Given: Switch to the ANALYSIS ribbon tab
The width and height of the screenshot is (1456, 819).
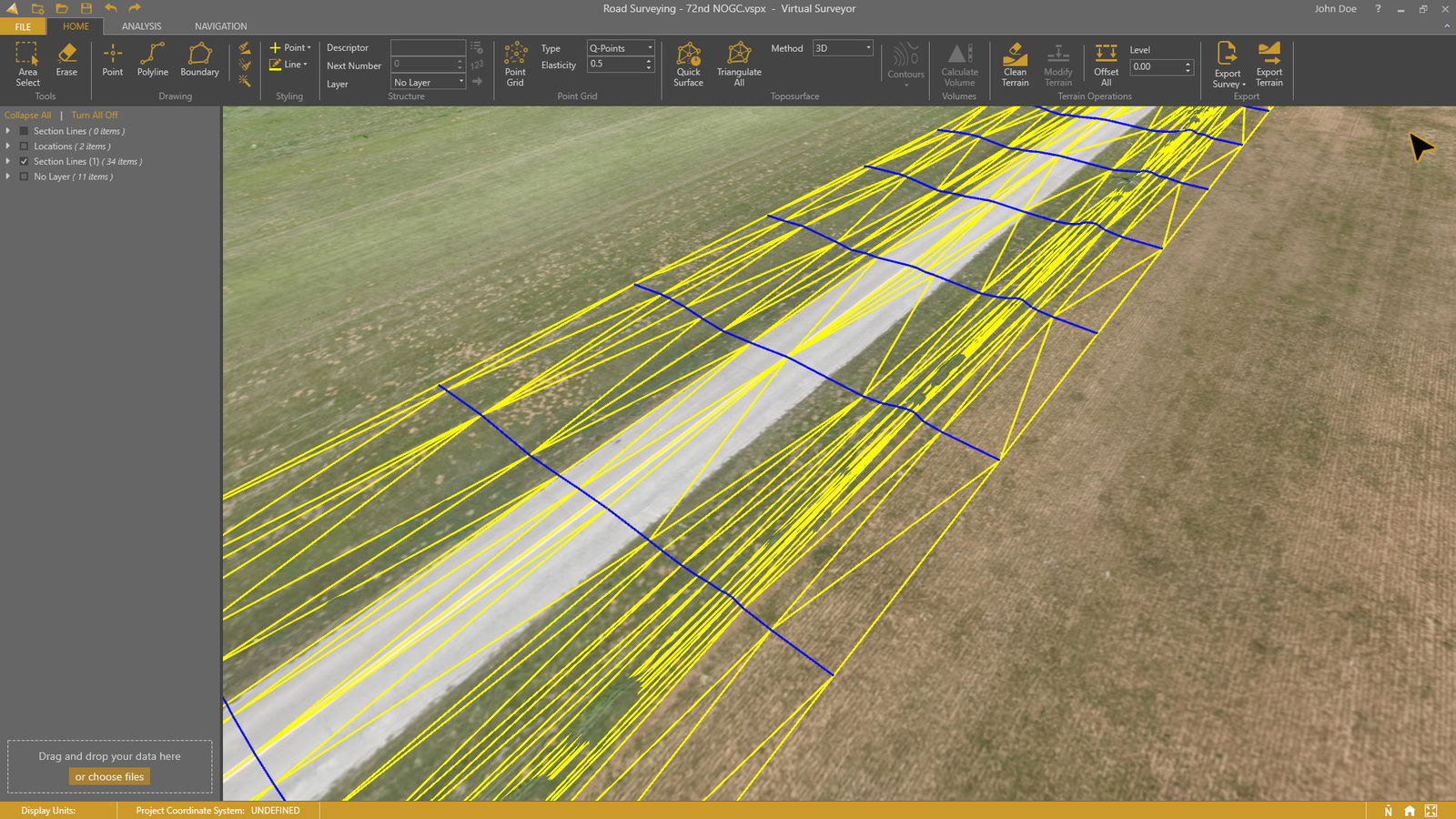Looking at the screenshot, I should (141, 25).
